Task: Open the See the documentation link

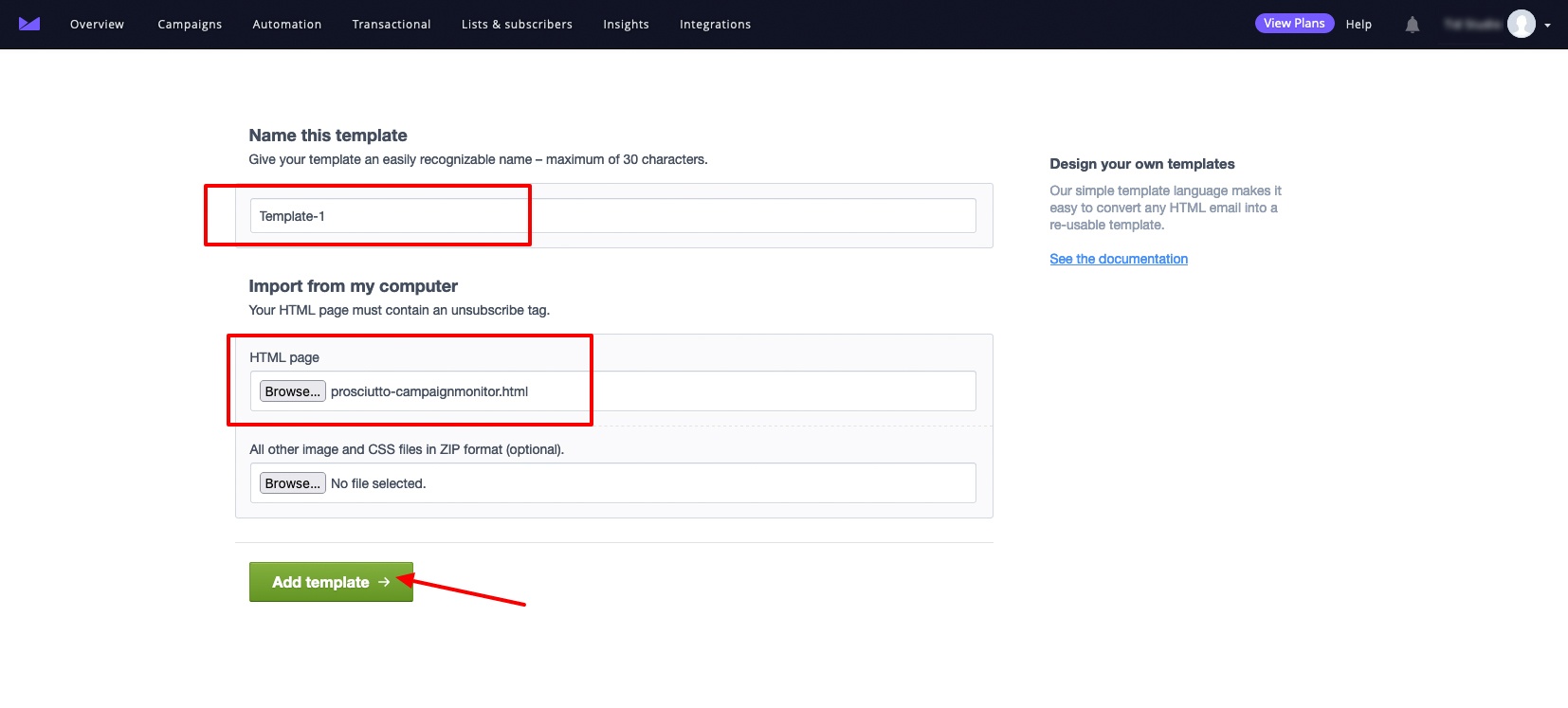Action: (x=1119, y=259)
